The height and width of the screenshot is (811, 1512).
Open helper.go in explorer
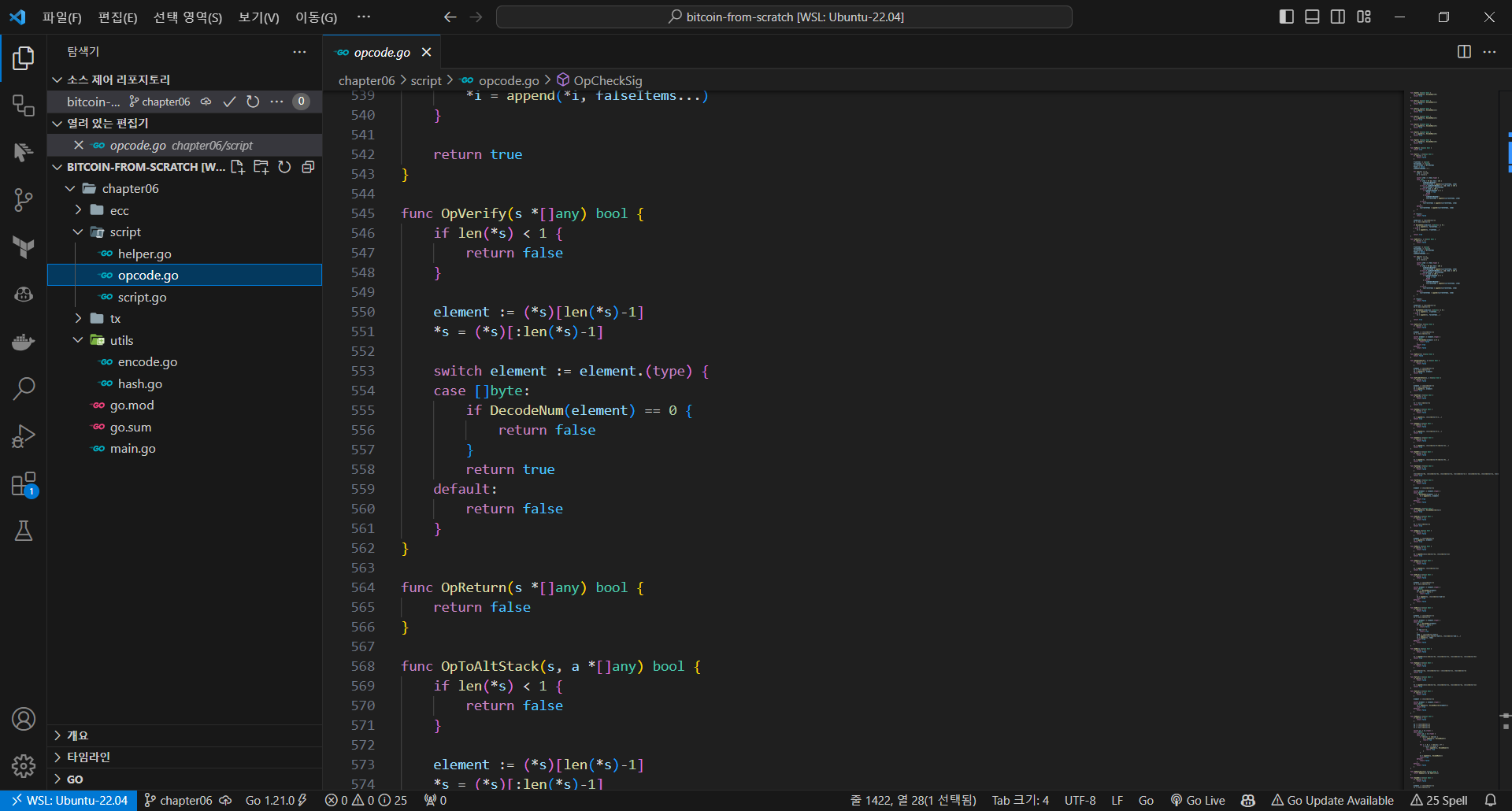pos(184,254)
